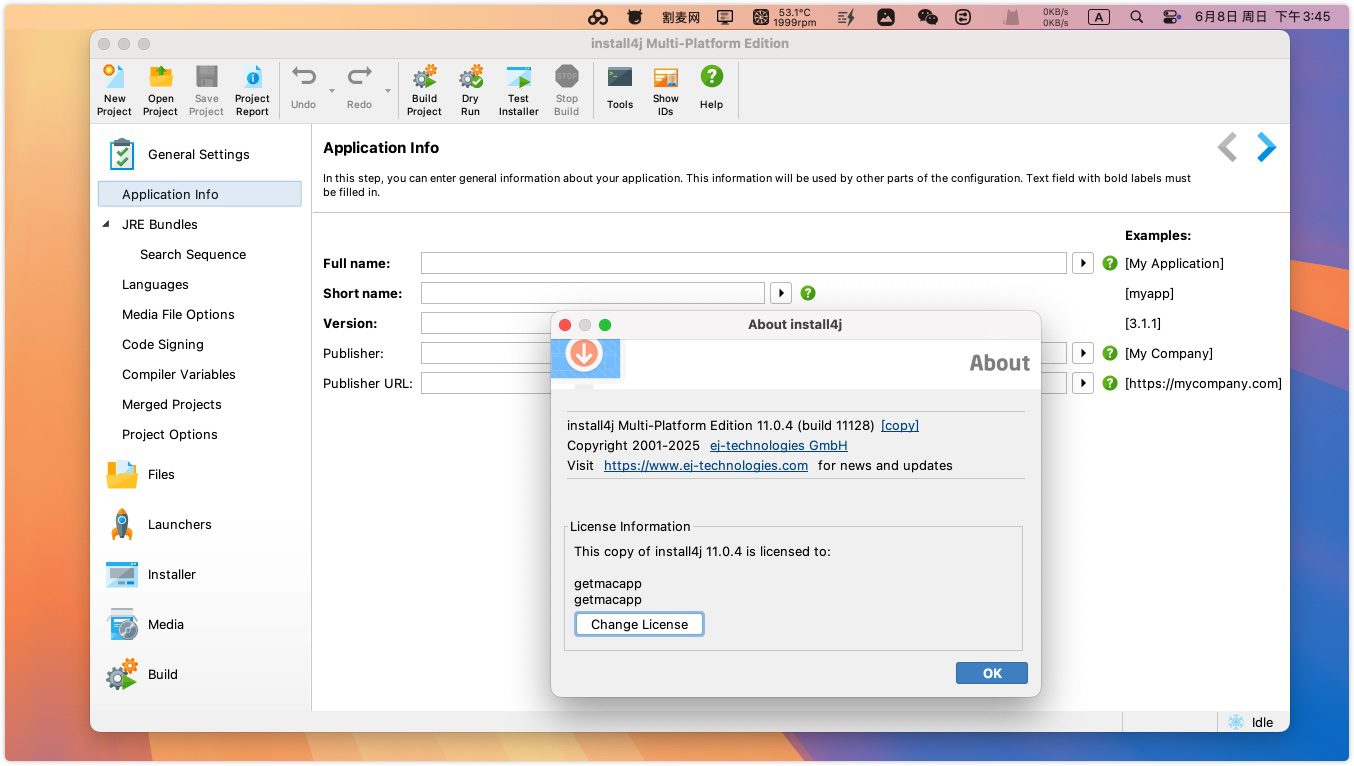Image resolution: width=1354 pixels, height=766 pixels.
Task: Open macOS Control Center in menu bar
Action: point(1171,17)
